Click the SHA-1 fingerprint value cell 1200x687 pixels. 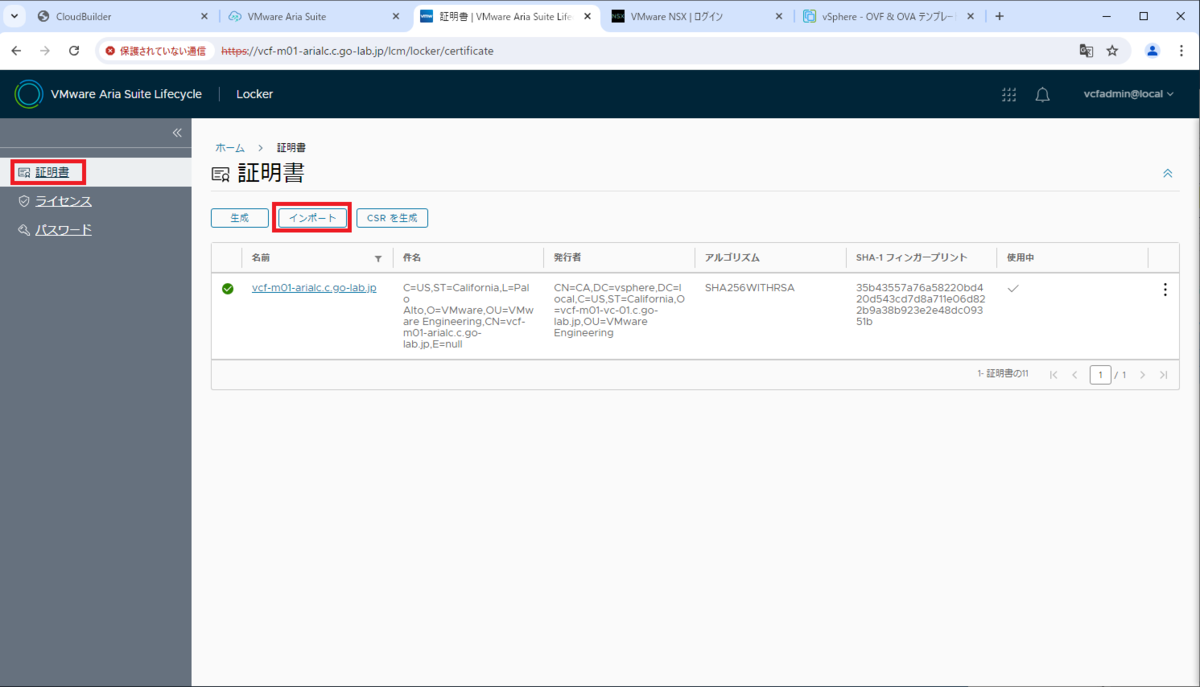(920, 305)
